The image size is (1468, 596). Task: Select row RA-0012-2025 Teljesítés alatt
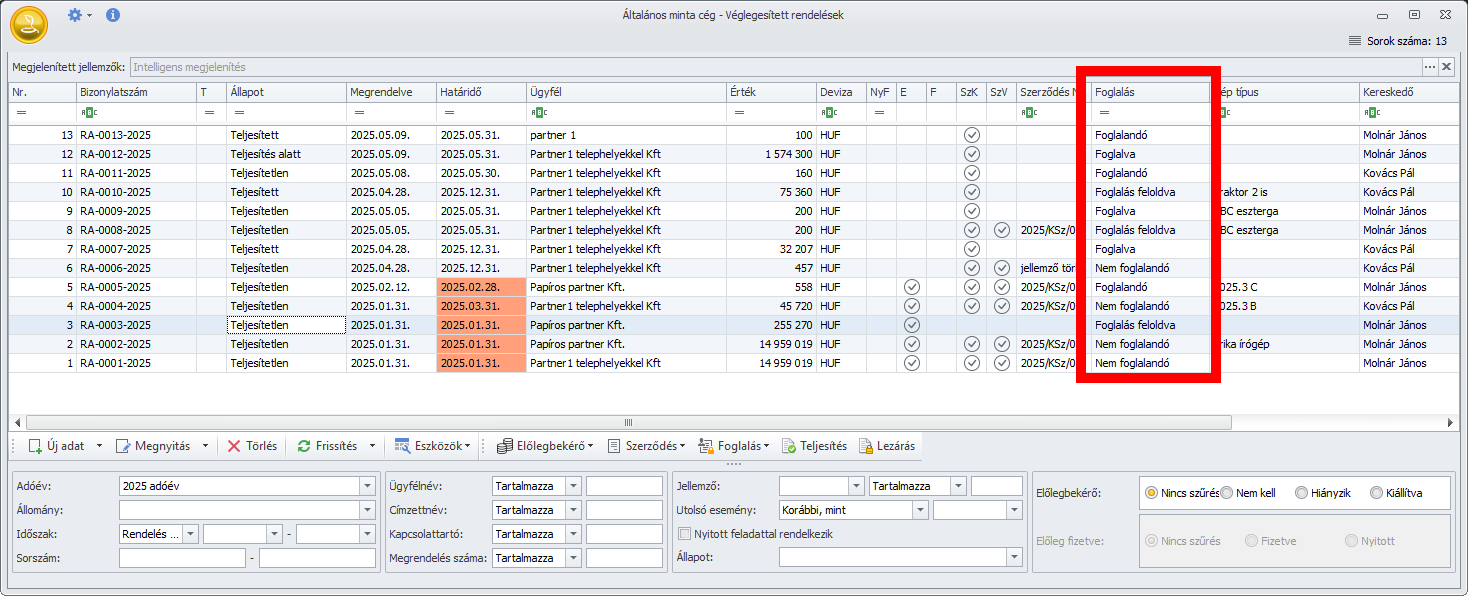coord(733,154)
